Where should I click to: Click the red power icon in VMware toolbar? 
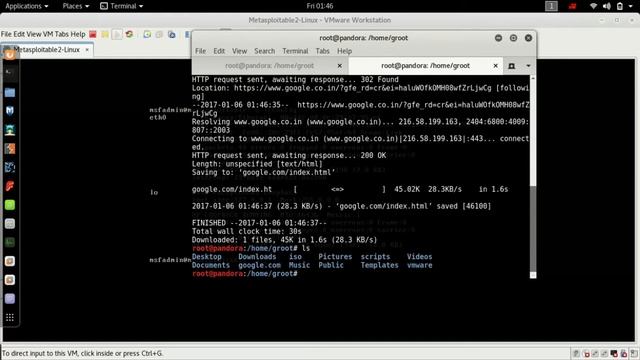point(93,34)
